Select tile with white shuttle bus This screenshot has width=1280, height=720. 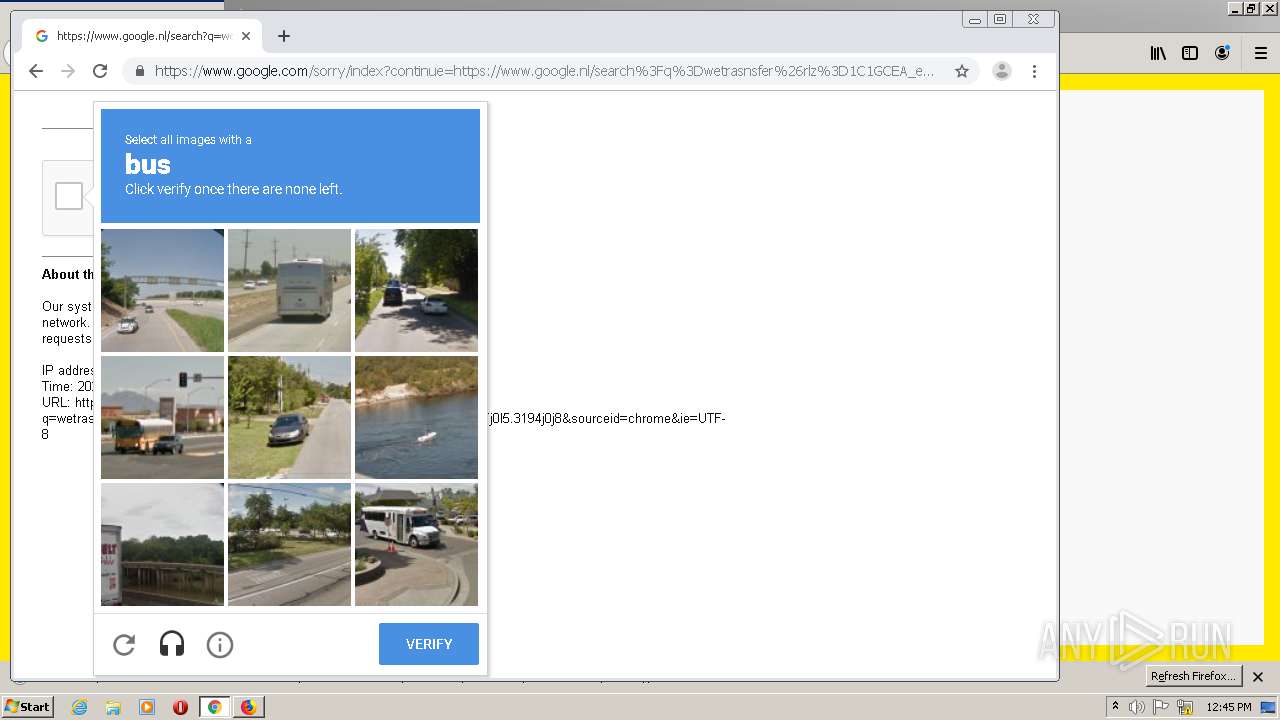click(x=416, y=544)
